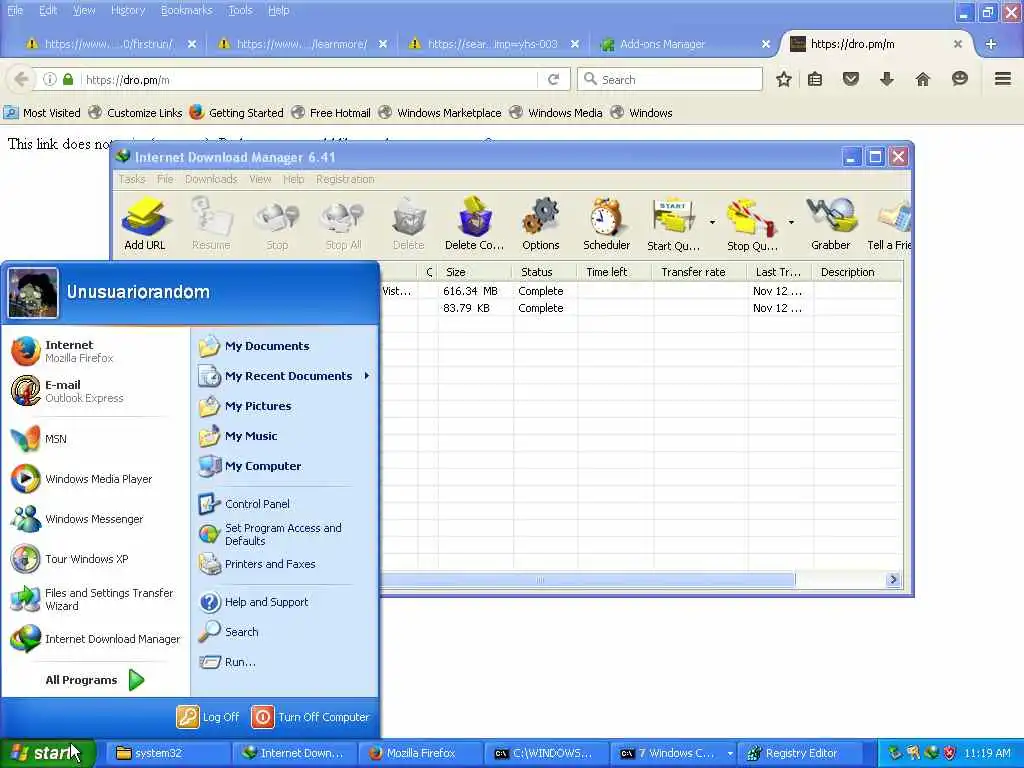Expand All Programs list
Screen dimensions: 1024x768
95,680
